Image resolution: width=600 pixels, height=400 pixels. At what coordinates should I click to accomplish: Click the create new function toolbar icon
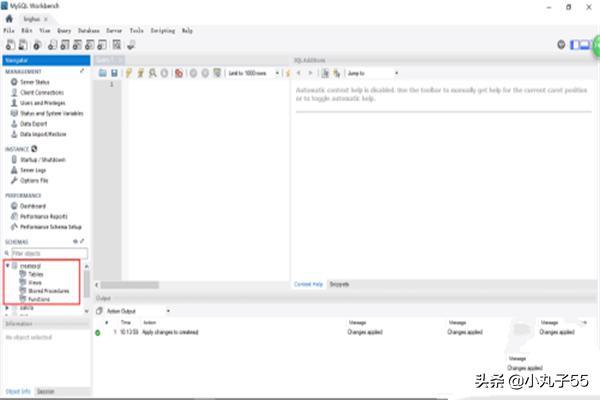(x=102, y=45)
